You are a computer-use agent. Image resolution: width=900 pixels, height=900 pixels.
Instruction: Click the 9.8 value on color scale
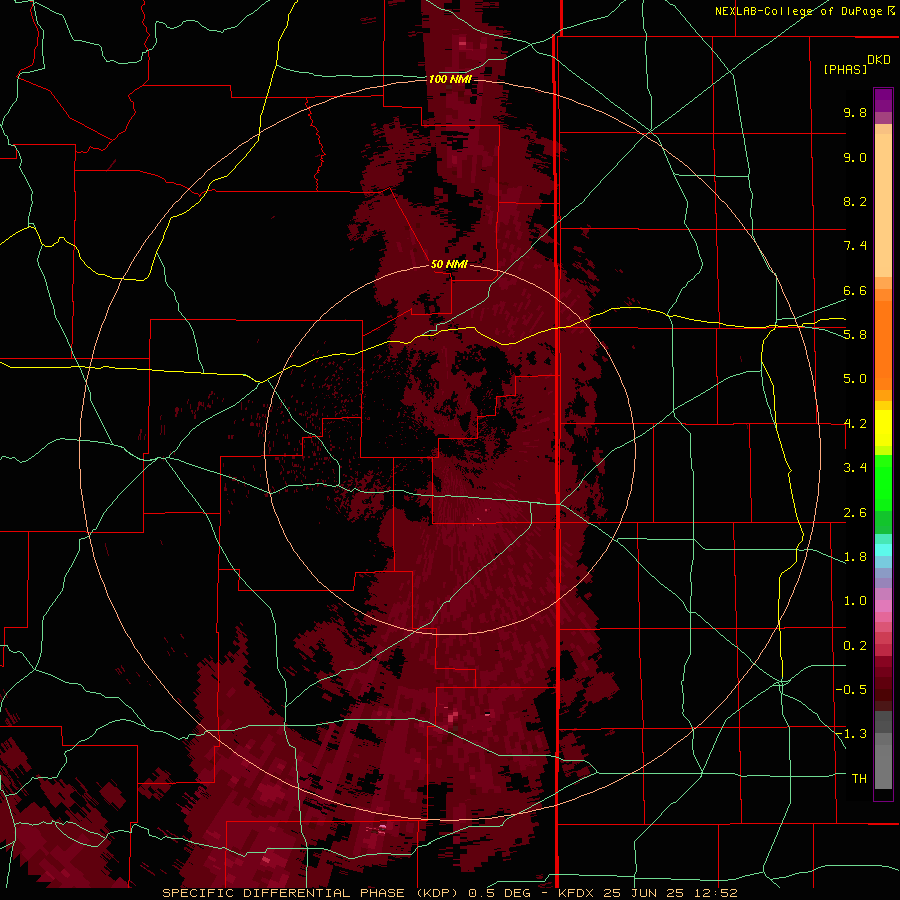(855, 112)
